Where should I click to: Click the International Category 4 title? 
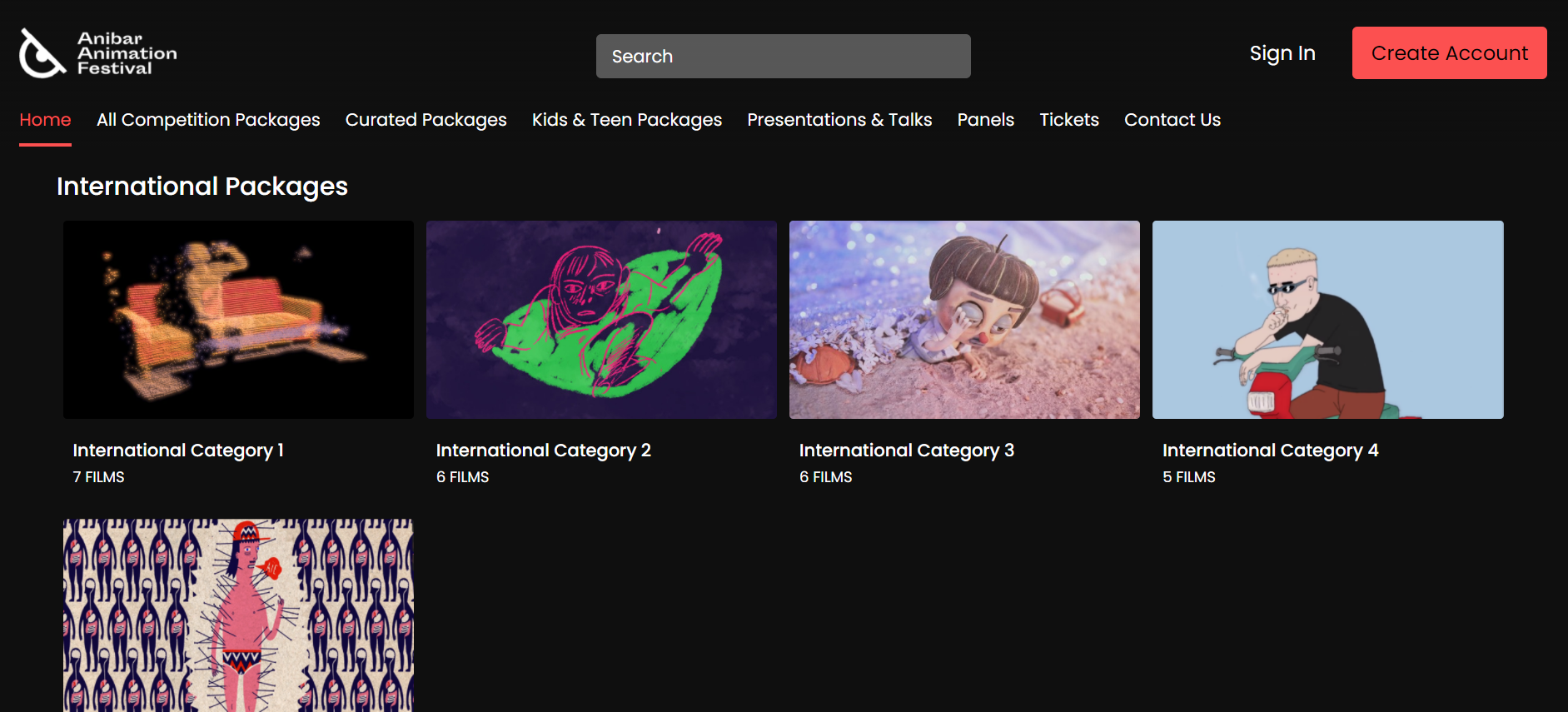(1270, 451)
